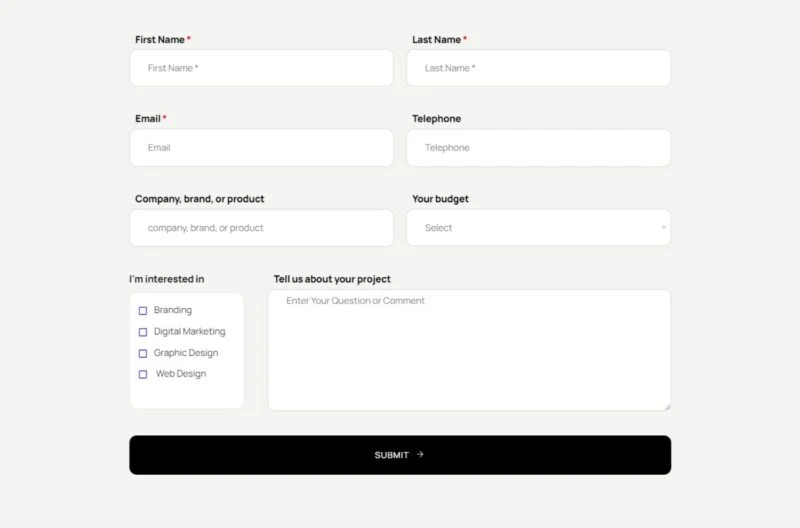Image resolution: width=800 pixels, height=528 pixels.
Task: Click the "First Name" field label
Action: pyautogui.click(x=160, y=40)
